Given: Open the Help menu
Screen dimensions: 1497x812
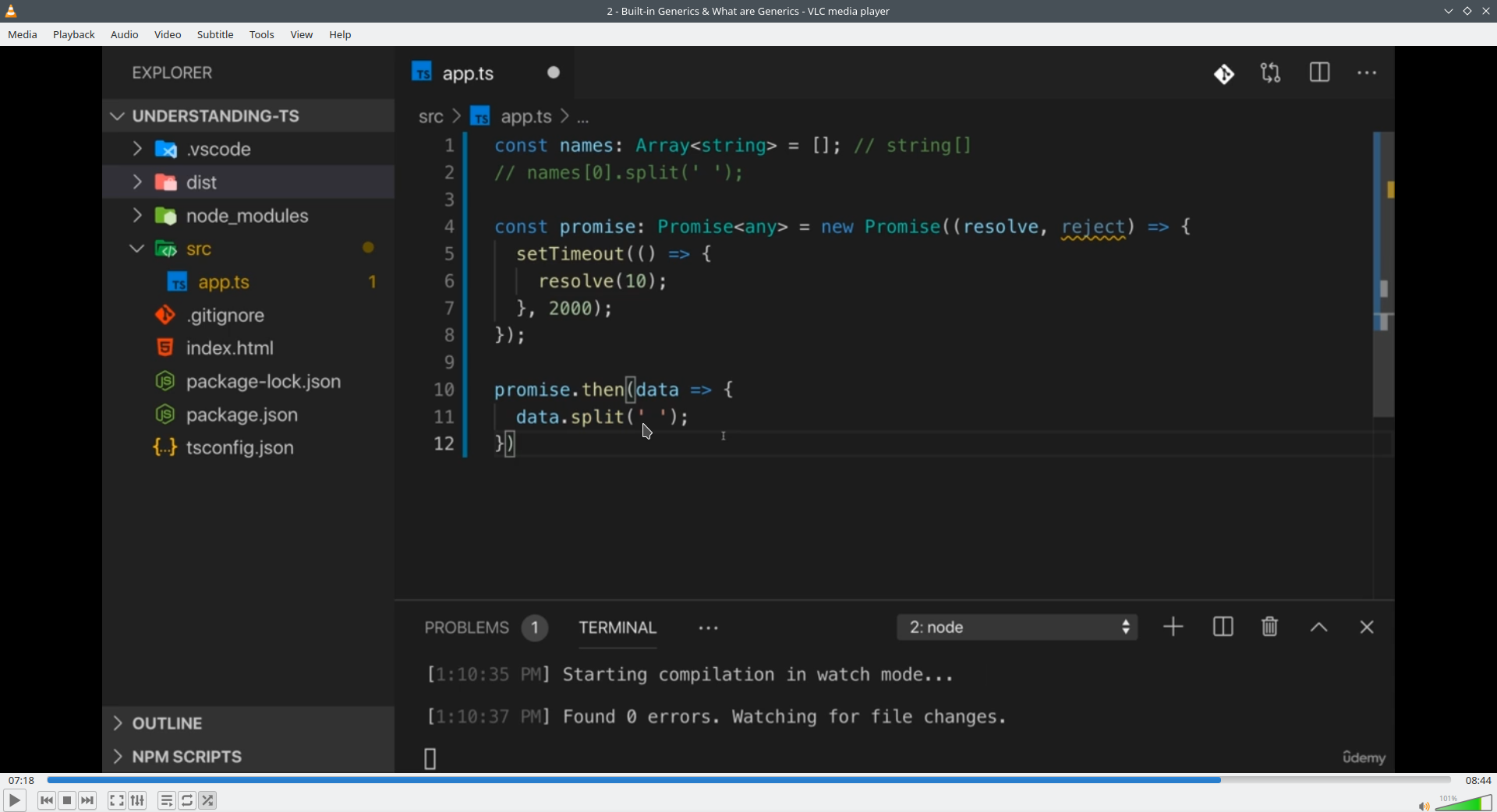Looking at the screenshot, I should [x=341, y=35].
